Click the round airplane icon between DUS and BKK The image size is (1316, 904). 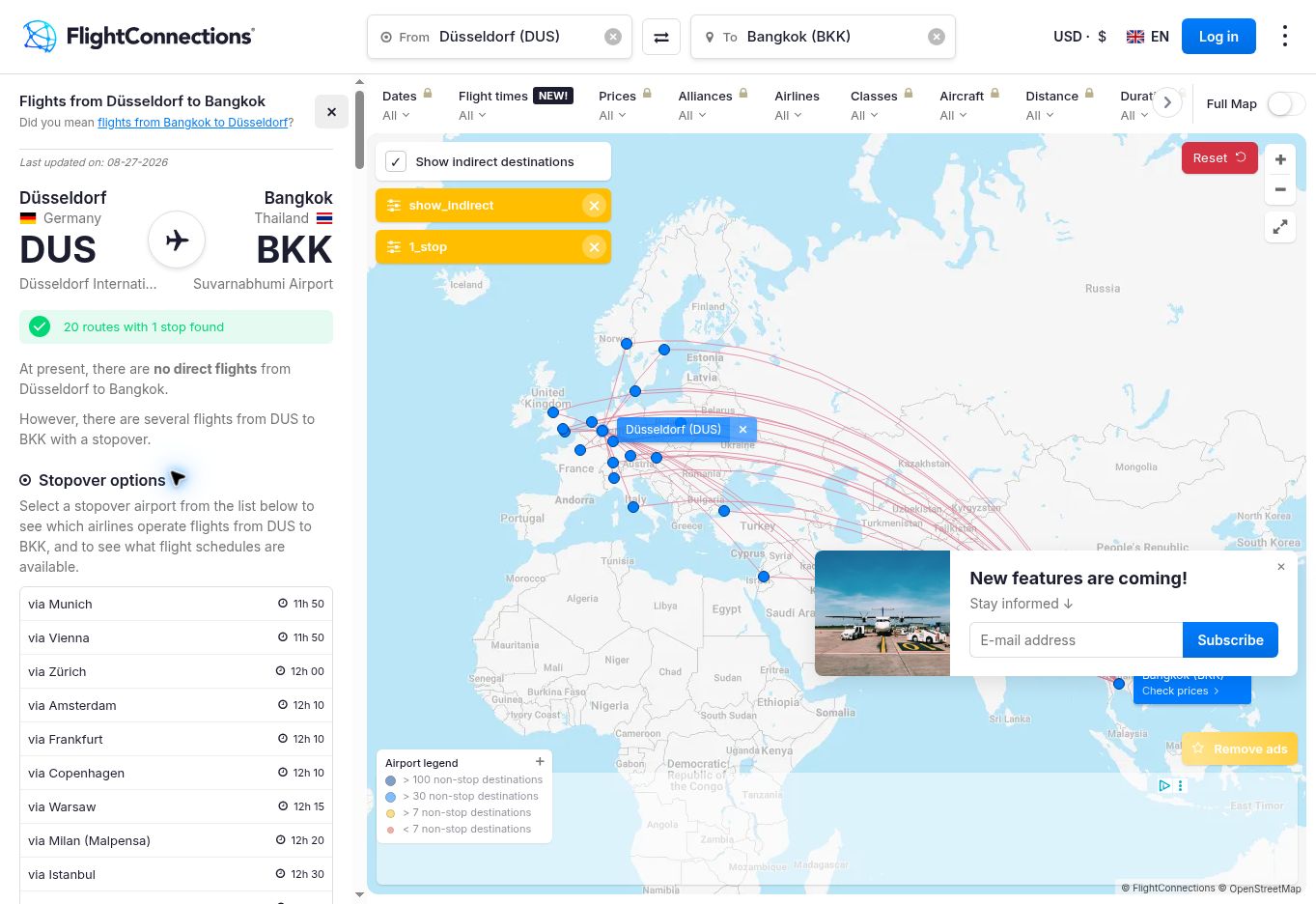pos(177,240)
